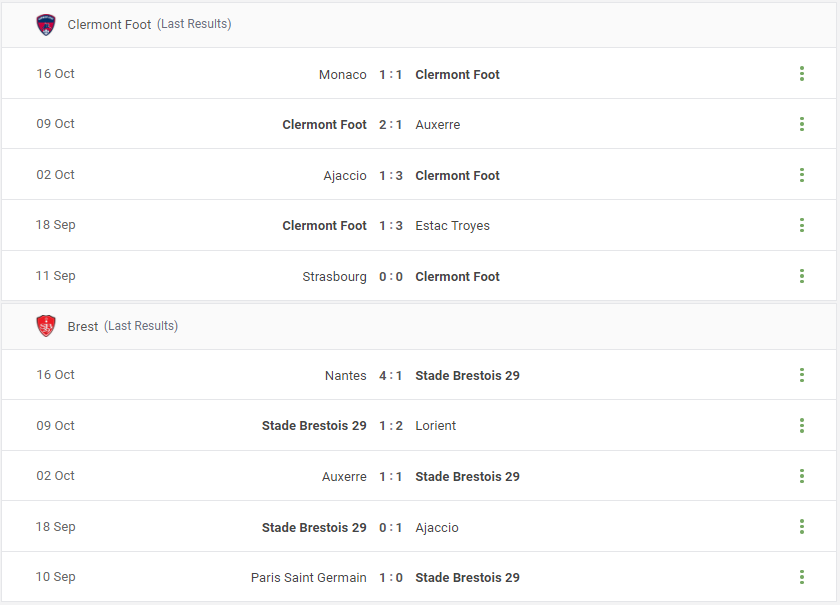Image resolution: width=840 pixels, height=605 pixels.
Task: Open three-dot menu for Stade Brestois 29 vs Lorient
Action: coord(801,425)
